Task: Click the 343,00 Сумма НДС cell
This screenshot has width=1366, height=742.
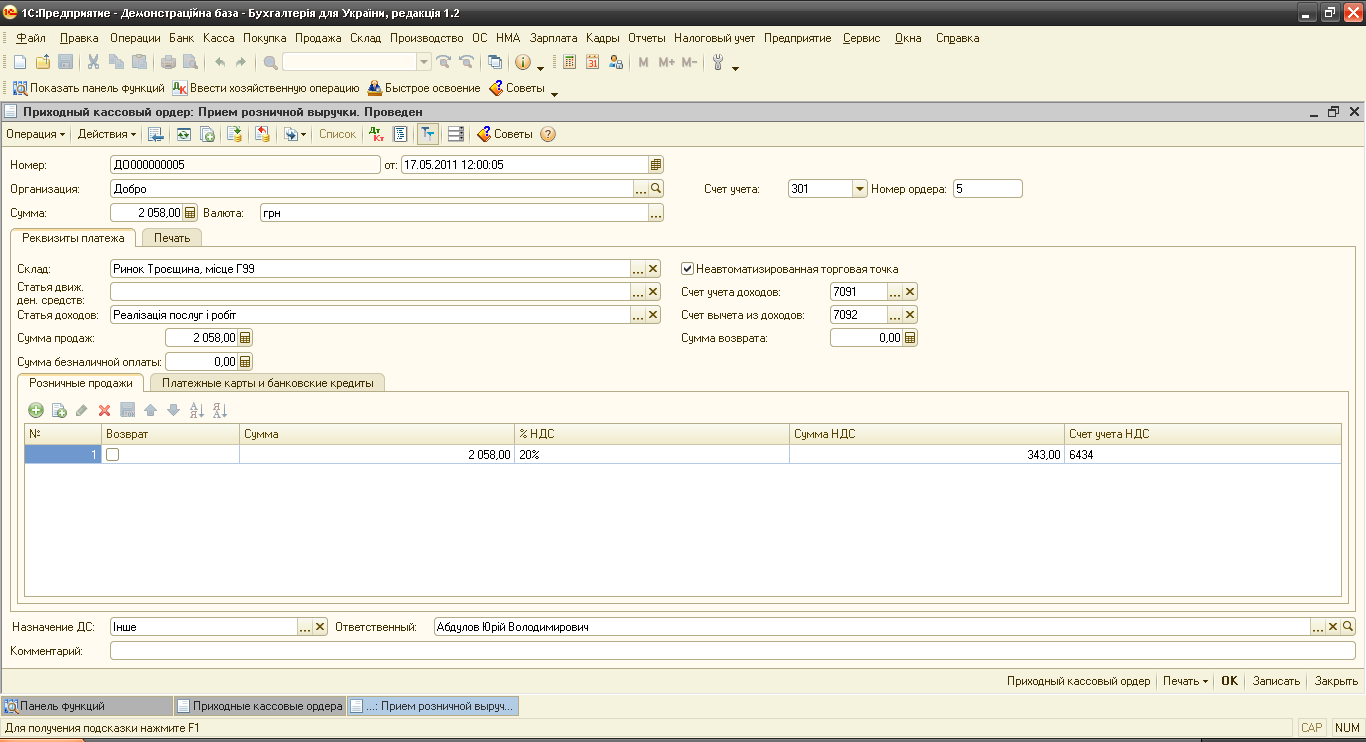Action: (927, 455)
